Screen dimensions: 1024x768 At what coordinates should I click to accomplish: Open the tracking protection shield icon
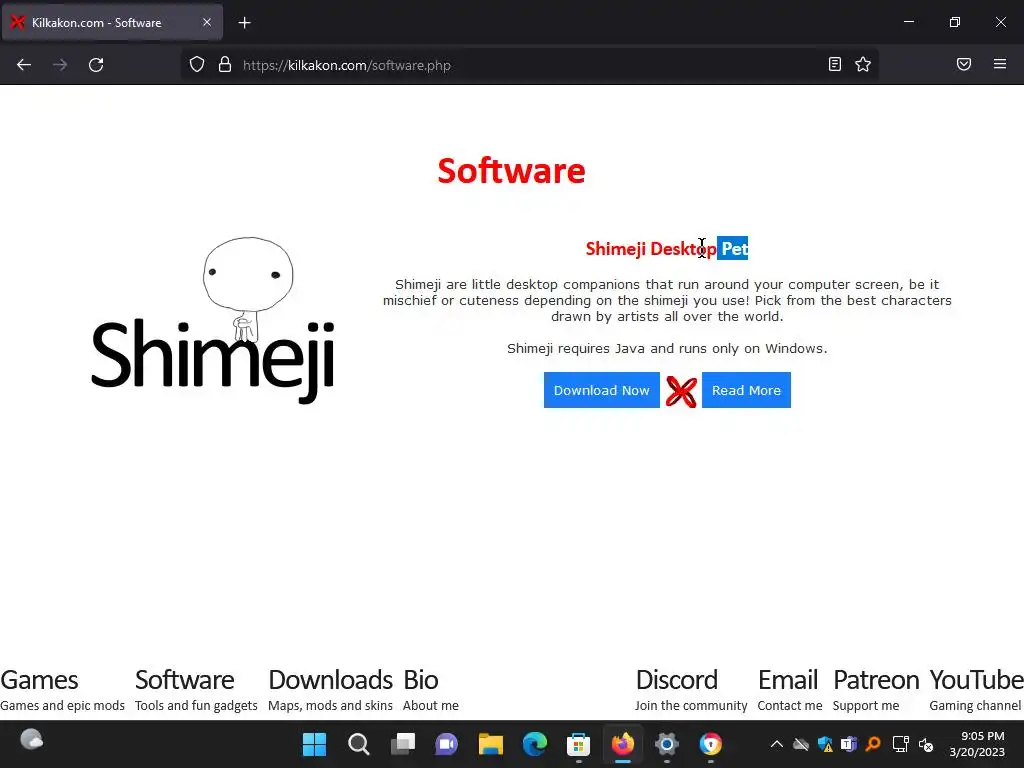(x=197, y=65)
